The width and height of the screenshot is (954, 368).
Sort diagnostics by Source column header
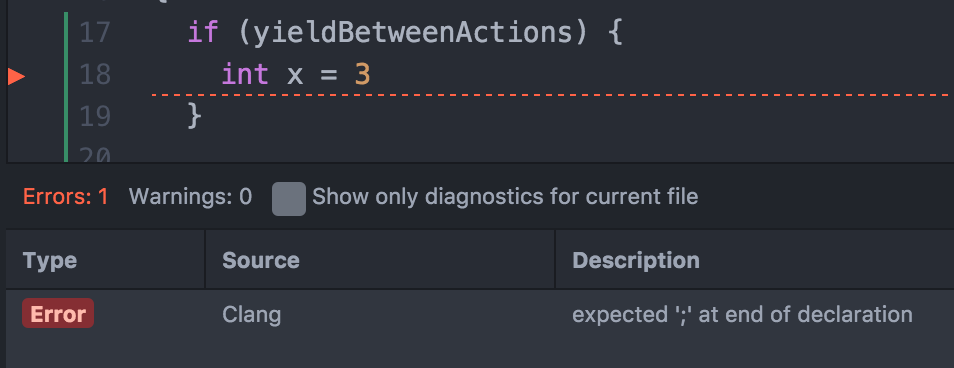[x=260, y=260]
